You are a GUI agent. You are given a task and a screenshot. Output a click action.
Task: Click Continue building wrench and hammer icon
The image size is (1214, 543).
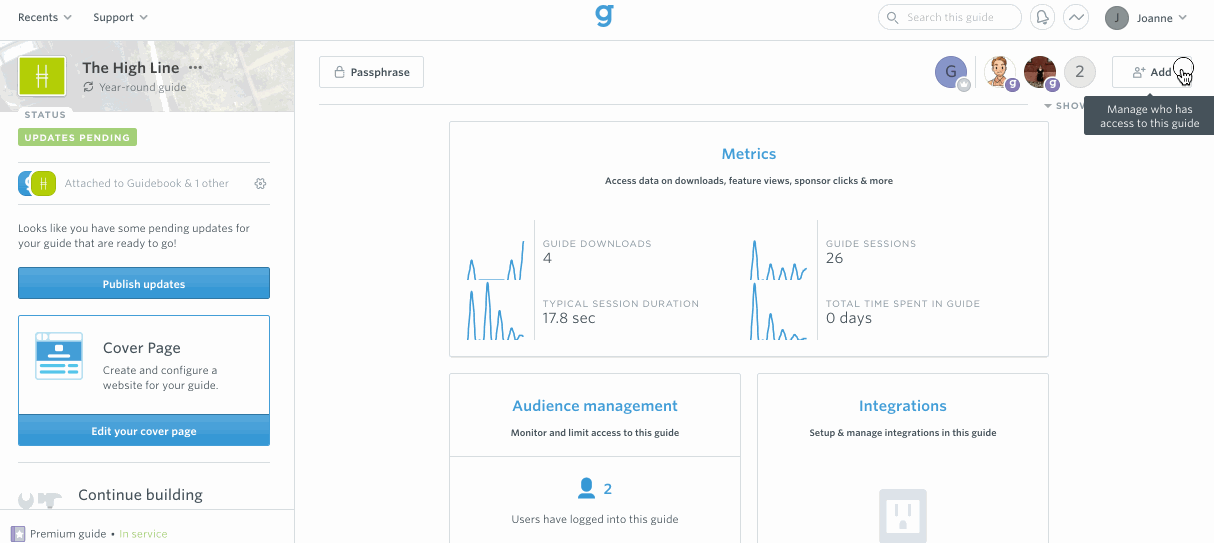coord(40,498)
